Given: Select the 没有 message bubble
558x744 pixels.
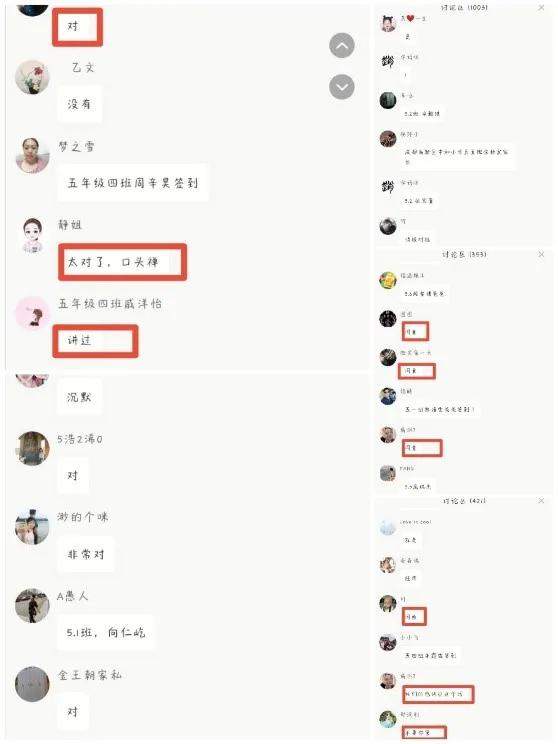Looking at the screenshot, I should point(79,104).
